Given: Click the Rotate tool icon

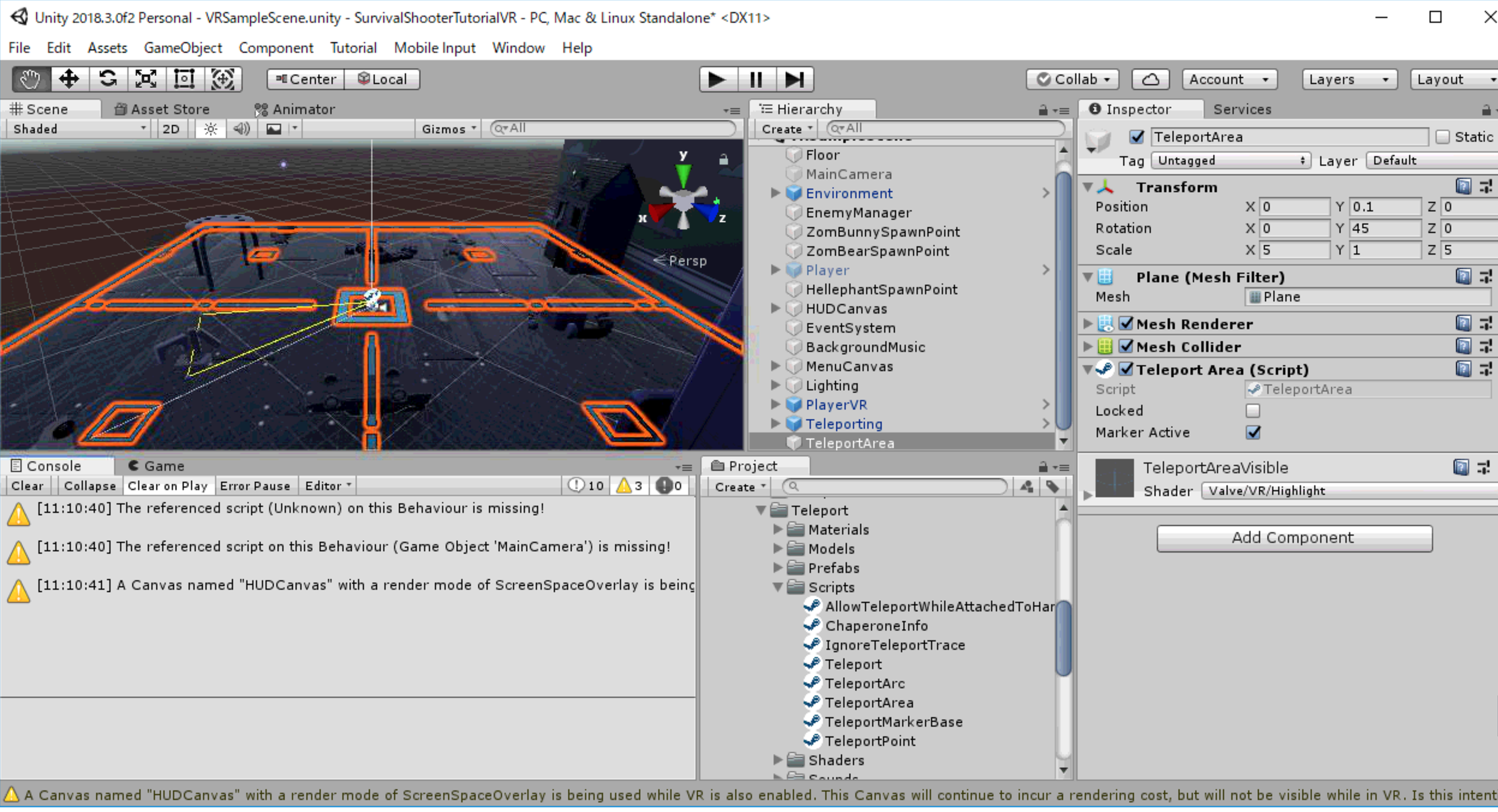Looking at the screenshot, I should pyautogui.click(x=107, y=79).
